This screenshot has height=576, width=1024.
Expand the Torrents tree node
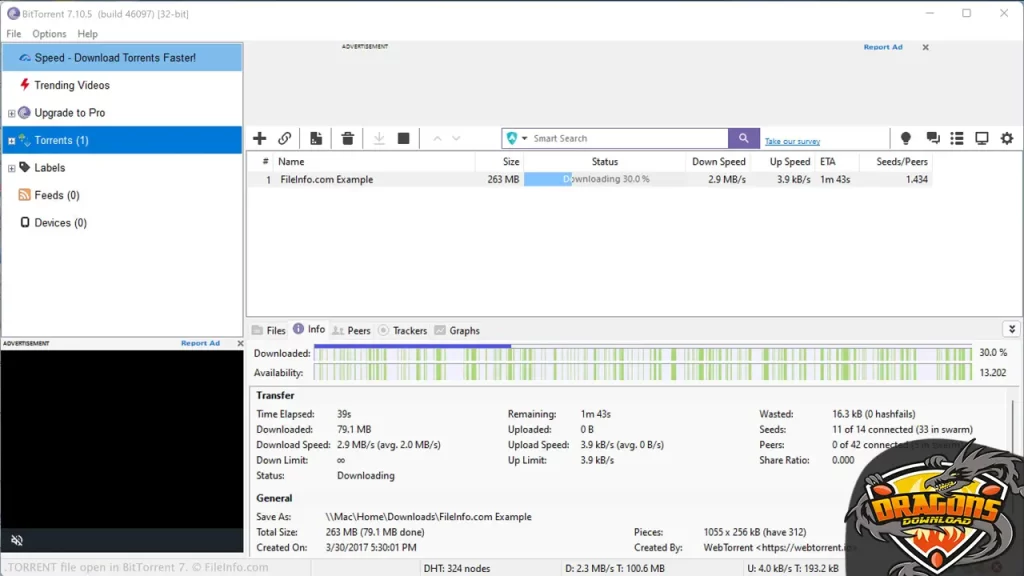[11, 141]
